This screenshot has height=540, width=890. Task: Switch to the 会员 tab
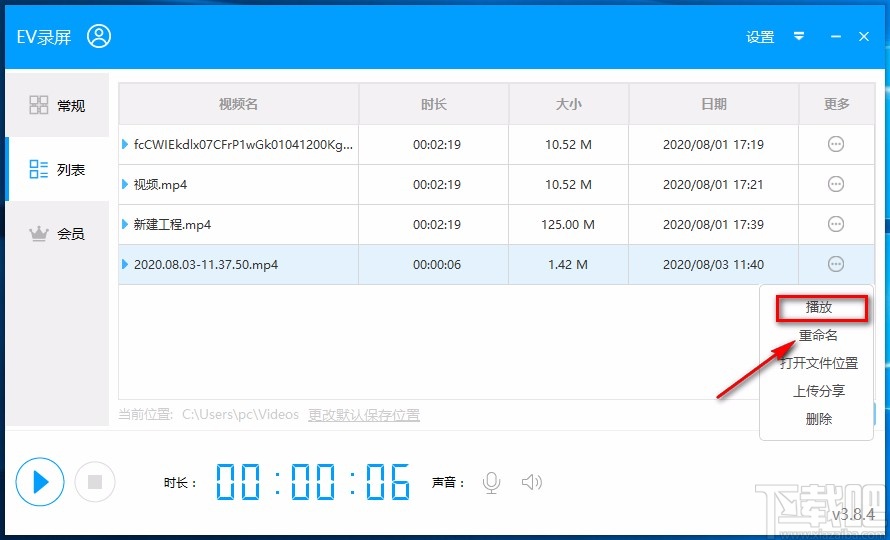[57, 233]
